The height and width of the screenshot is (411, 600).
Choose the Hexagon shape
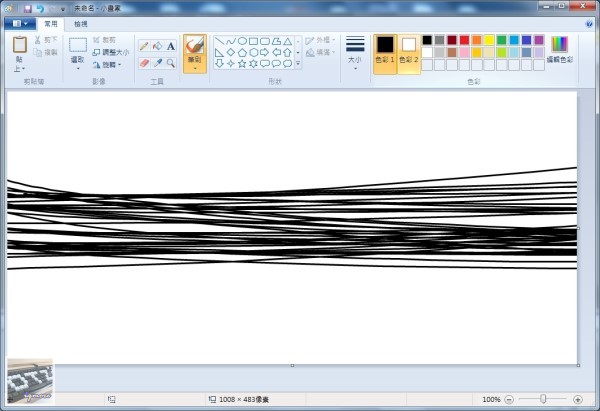253,52
